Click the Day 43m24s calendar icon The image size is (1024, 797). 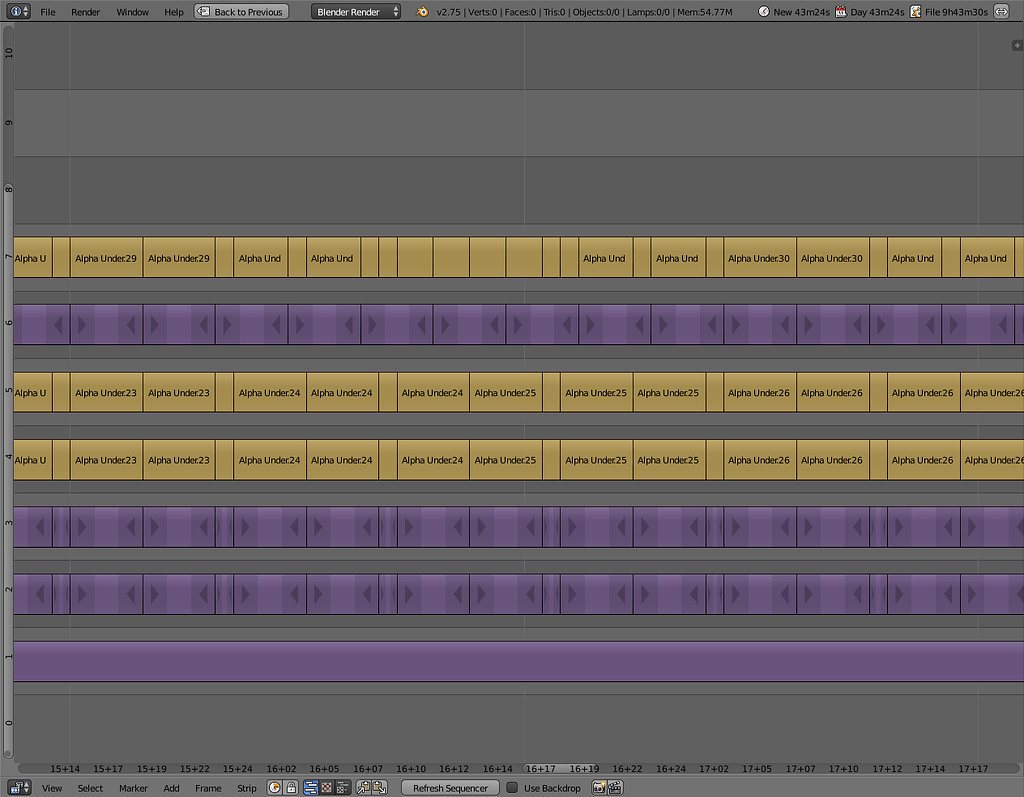tap(841, 12)
